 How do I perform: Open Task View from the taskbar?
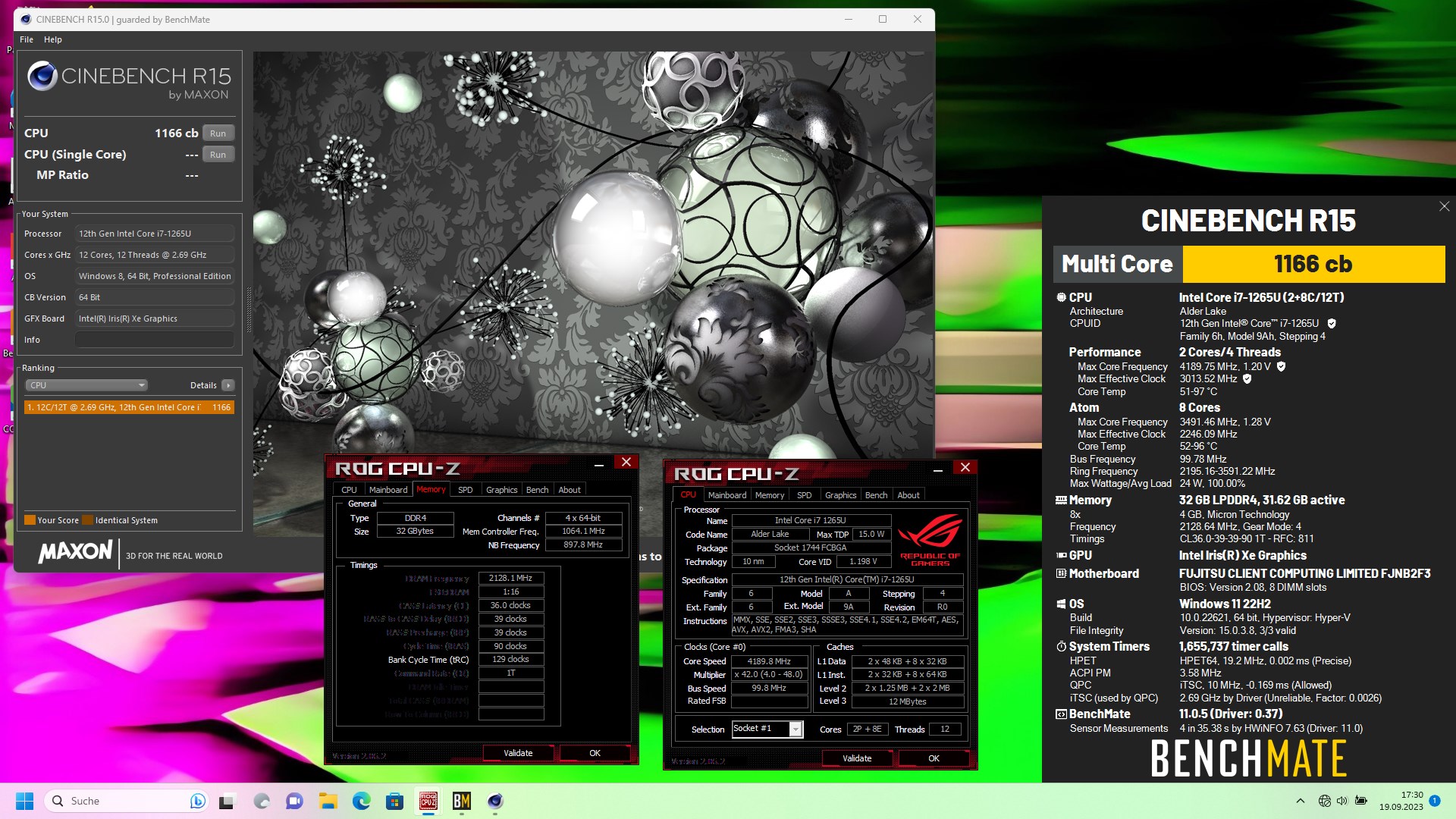pyautogui.click(x=227, y=801)
